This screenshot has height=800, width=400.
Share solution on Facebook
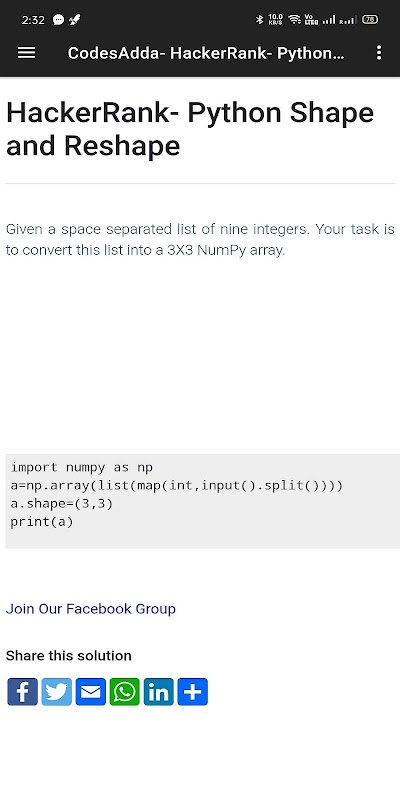(x=22, y=692)
